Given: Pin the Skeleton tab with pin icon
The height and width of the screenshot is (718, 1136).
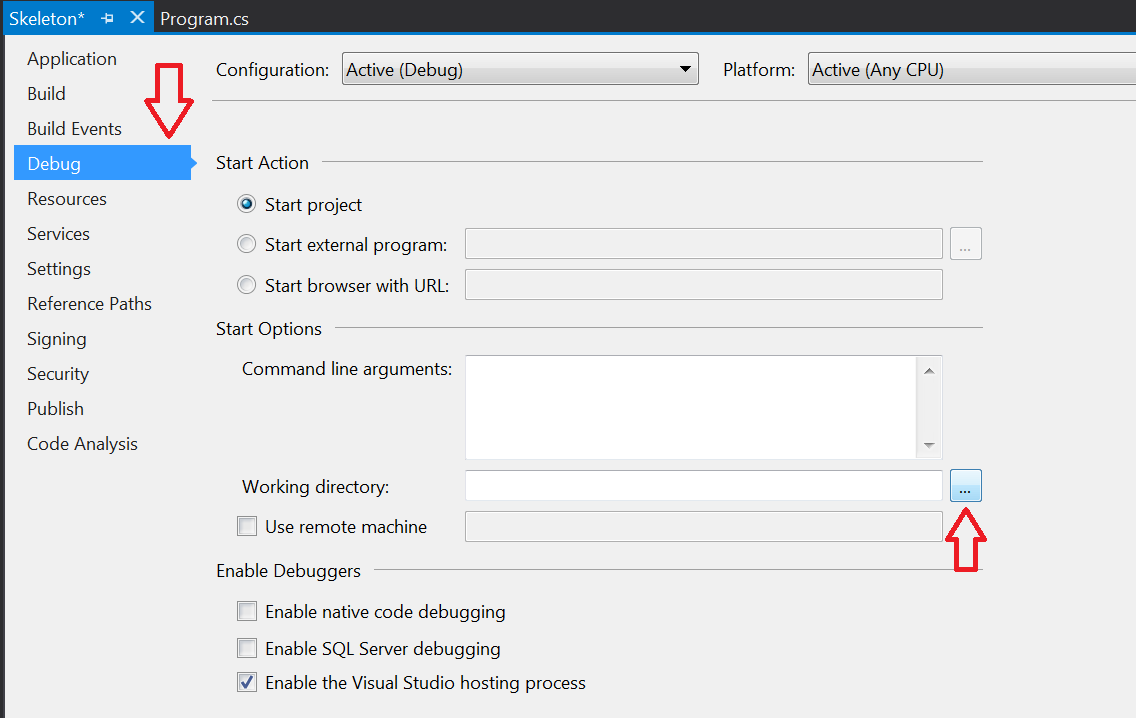Looking at the screenshot, I should pyautogui.click(x=108, y=18).
